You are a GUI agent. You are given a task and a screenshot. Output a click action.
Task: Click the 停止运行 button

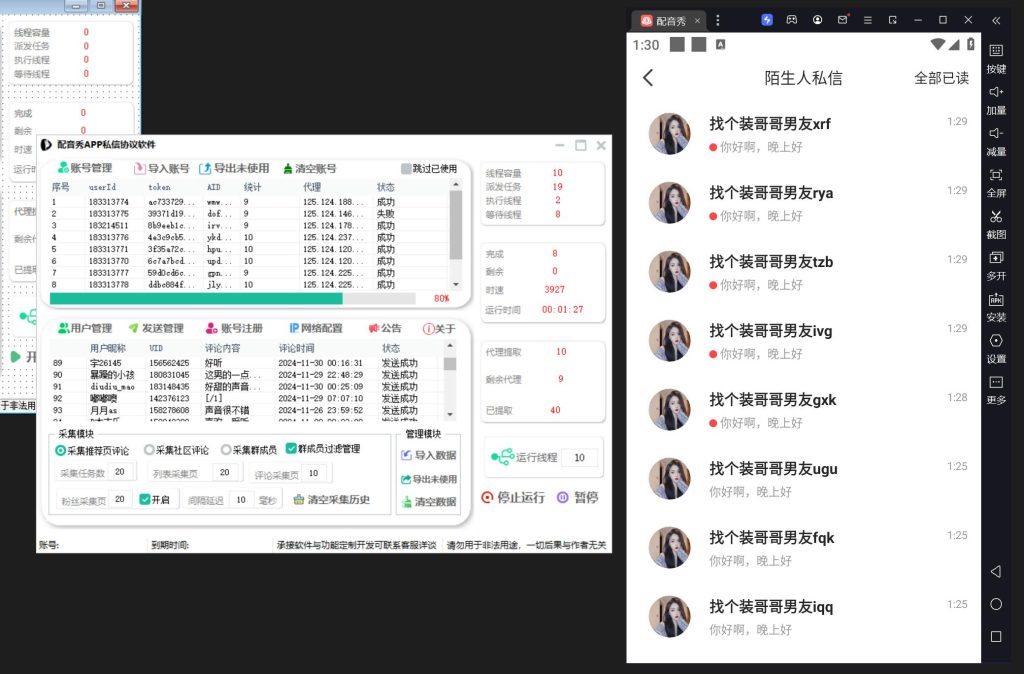coord(513,497)
